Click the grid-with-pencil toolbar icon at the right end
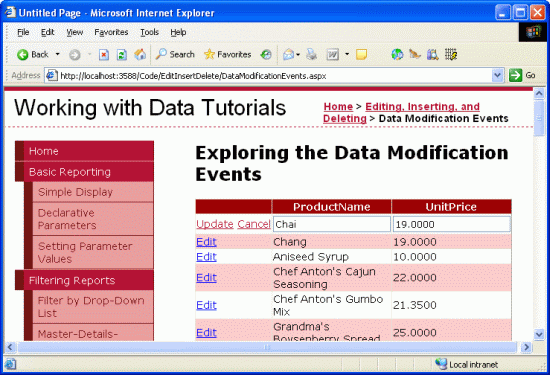The width and height of the screenshot is (550, 375). click(451, 54)
